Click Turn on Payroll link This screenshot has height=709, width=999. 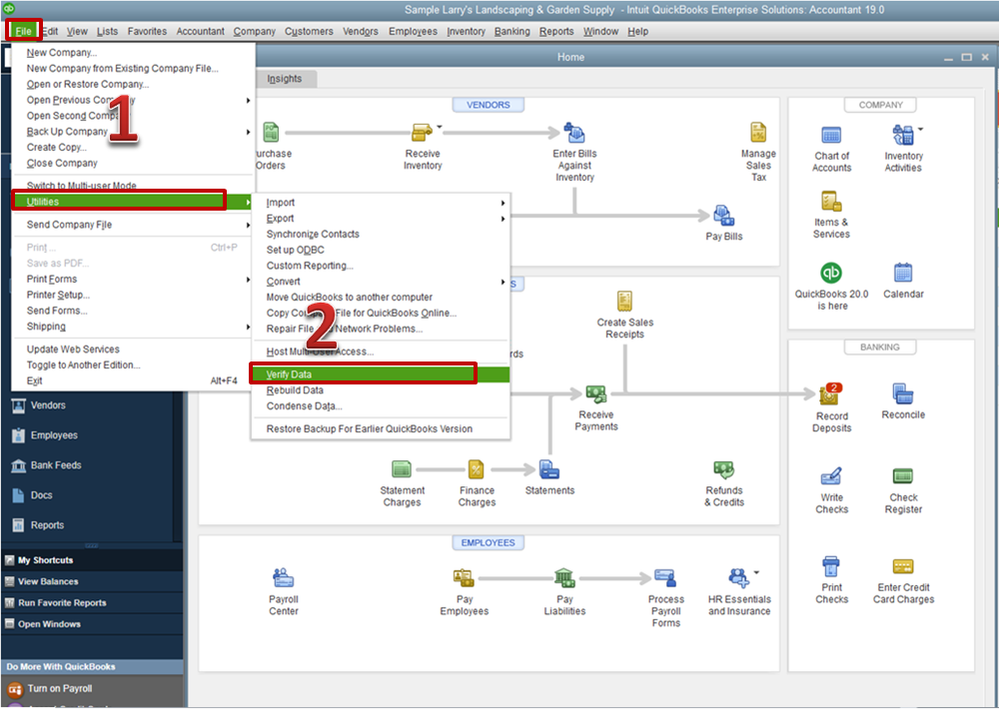point(60,689)
